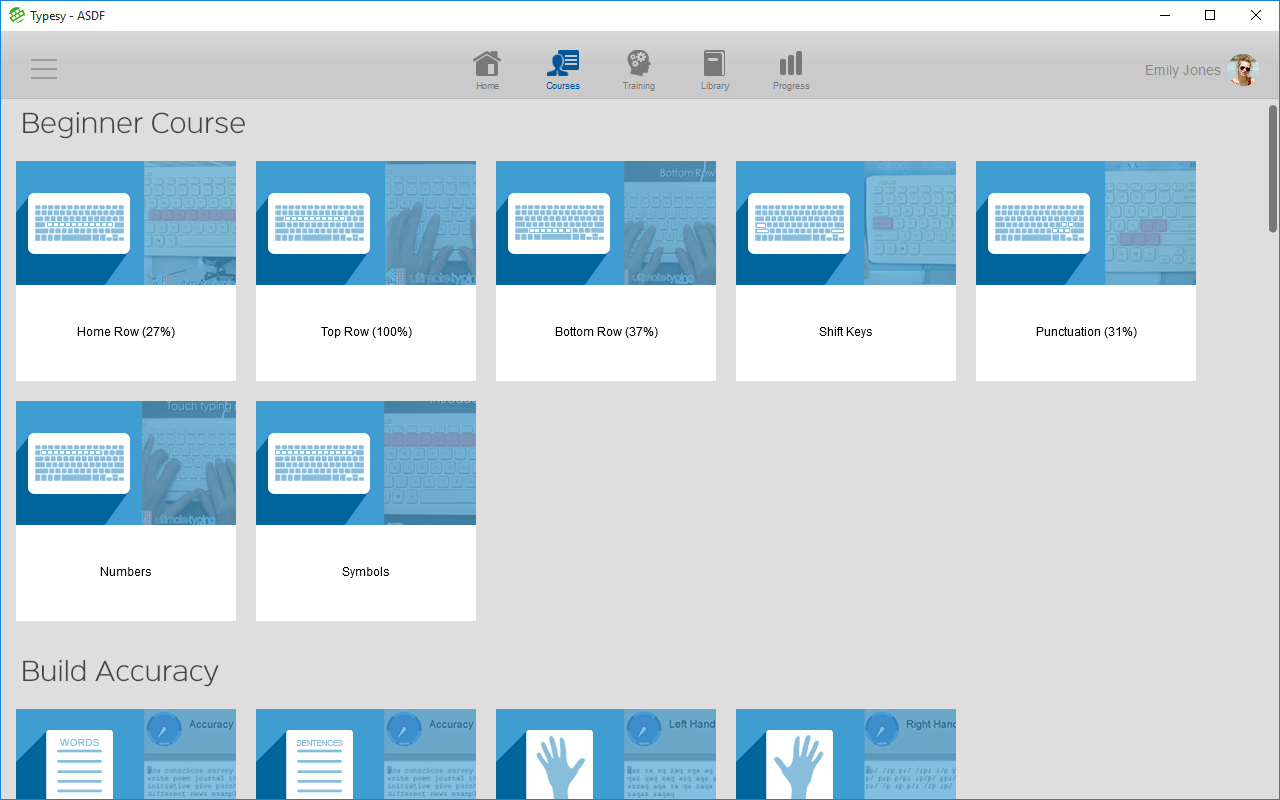
Task: Click the Typesy logo in title bar
Action: point(16,15)
